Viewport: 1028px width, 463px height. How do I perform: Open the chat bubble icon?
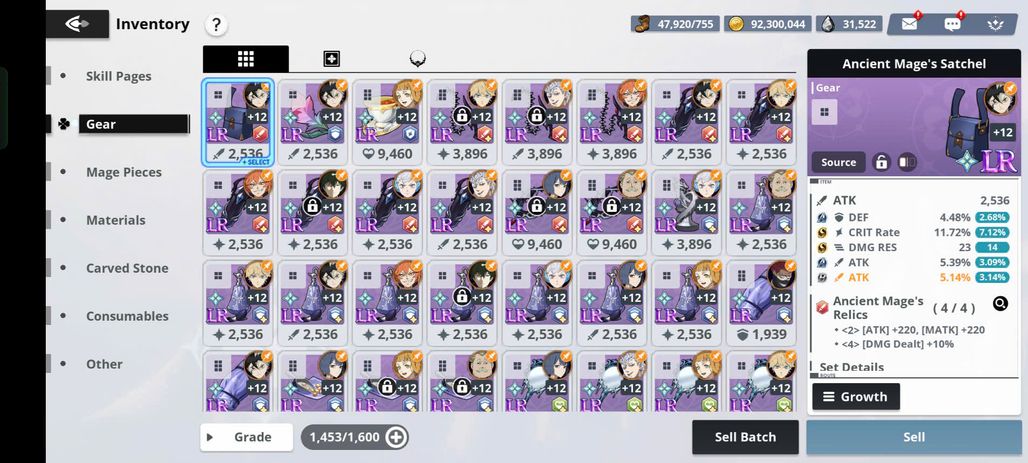pyautogui.click(x=952, y=24)
